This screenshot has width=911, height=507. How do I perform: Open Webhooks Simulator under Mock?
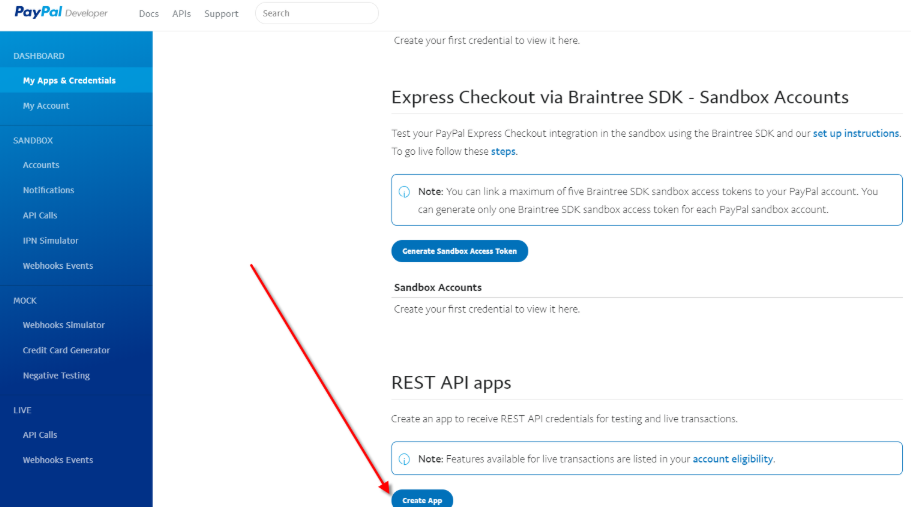tap(64, 325)
